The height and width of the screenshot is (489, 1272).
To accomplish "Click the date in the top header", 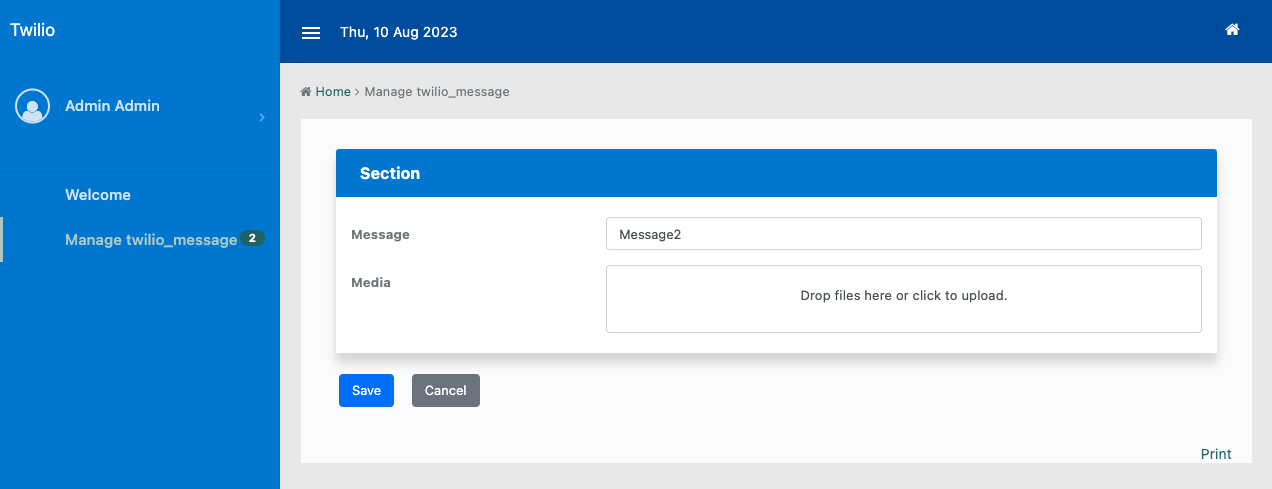I will (x=399, y=32).
